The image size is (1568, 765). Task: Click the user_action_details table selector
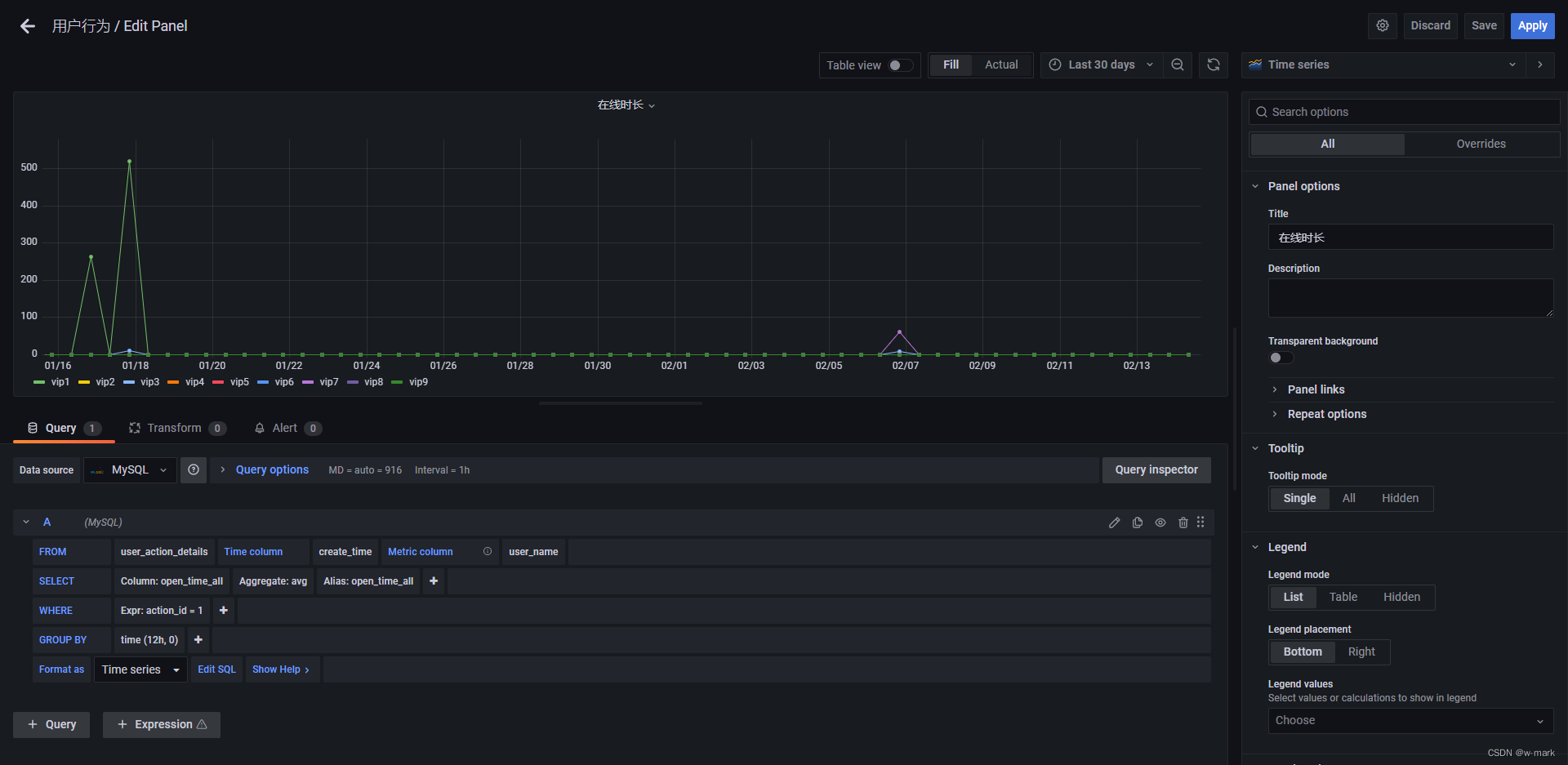(x=164, y=552)
